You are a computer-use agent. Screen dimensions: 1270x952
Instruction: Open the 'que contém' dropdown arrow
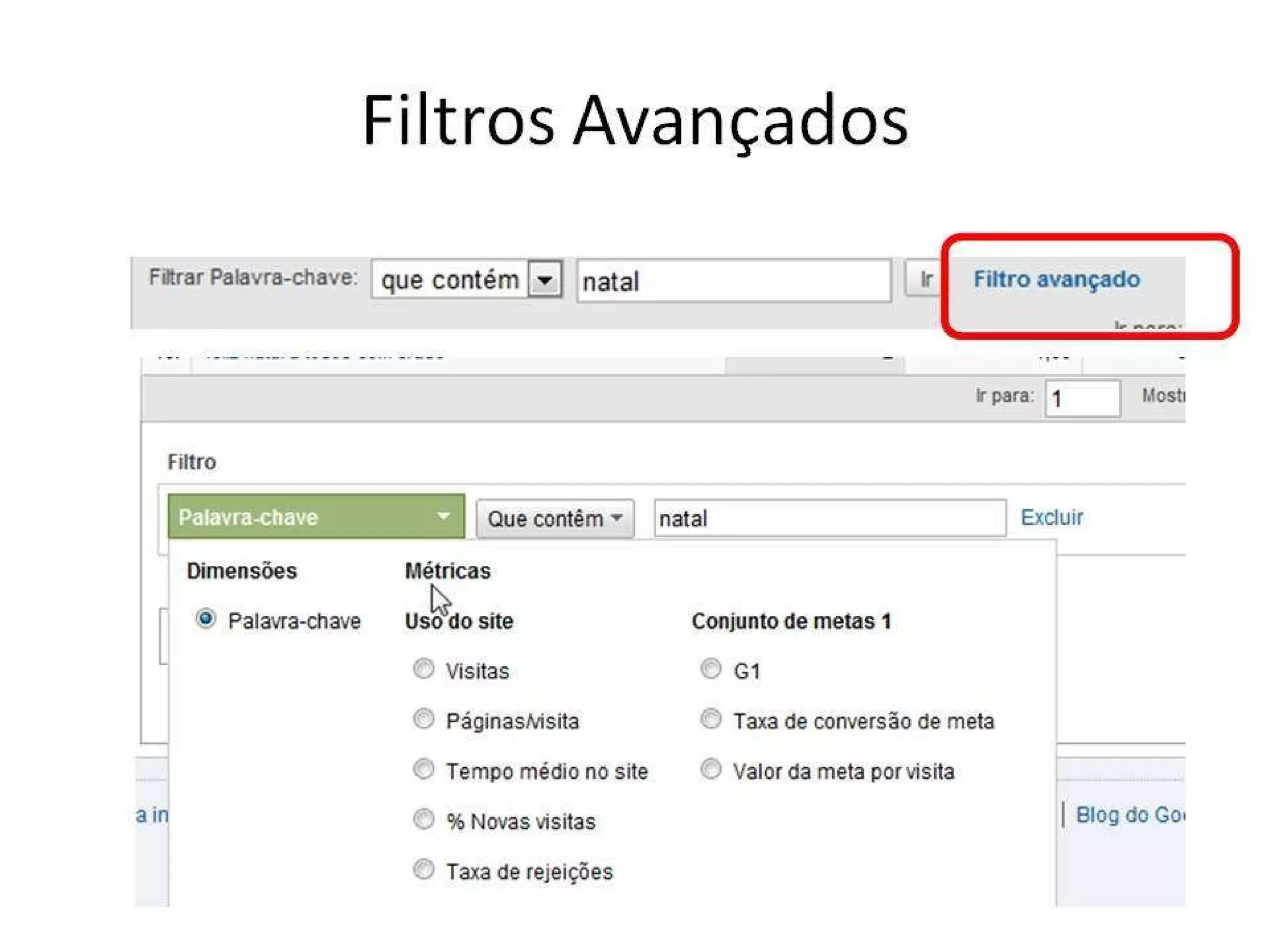(544, 280)
